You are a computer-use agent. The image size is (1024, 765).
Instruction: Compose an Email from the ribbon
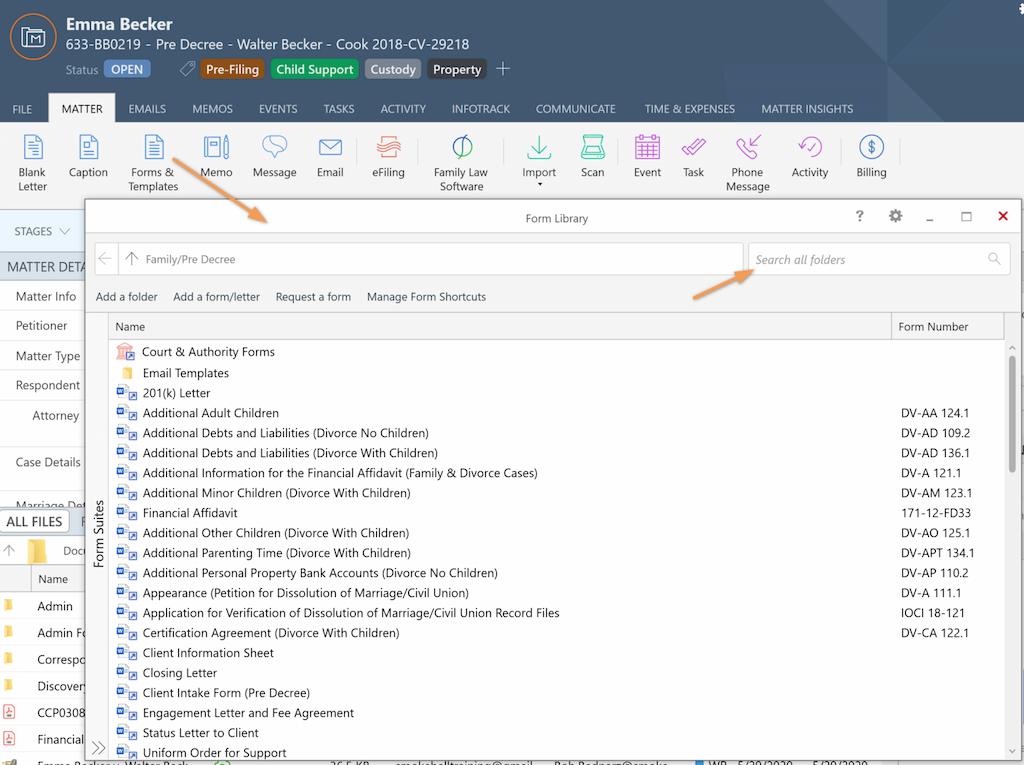pos(330,156)
